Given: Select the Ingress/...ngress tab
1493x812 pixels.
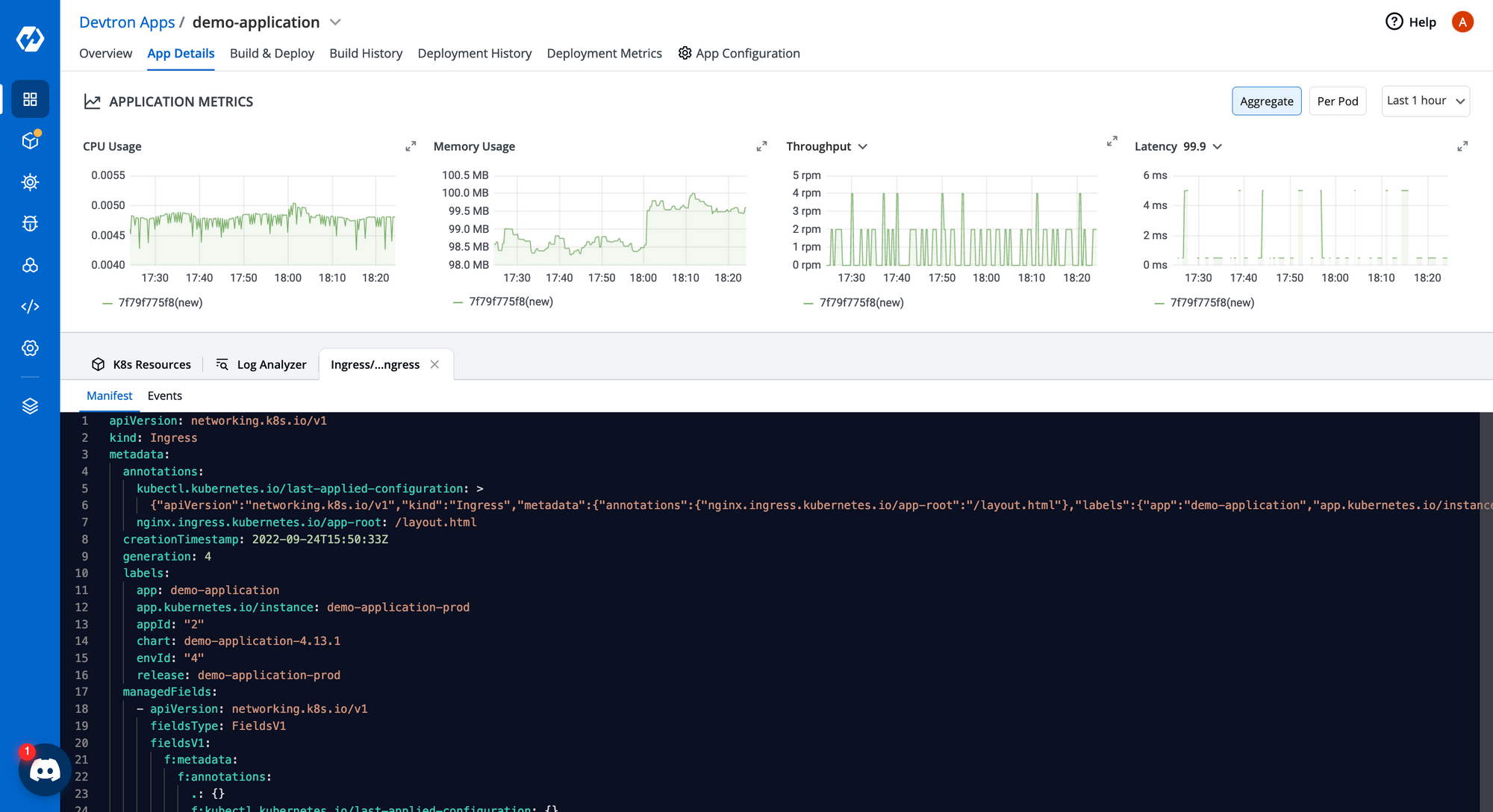Looking at the screenshot, I should (x=375, y=364).
